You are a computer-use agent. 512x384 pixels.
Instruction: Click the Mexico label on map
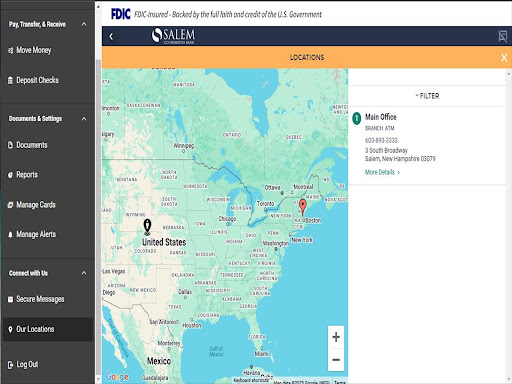coord(159,361)
